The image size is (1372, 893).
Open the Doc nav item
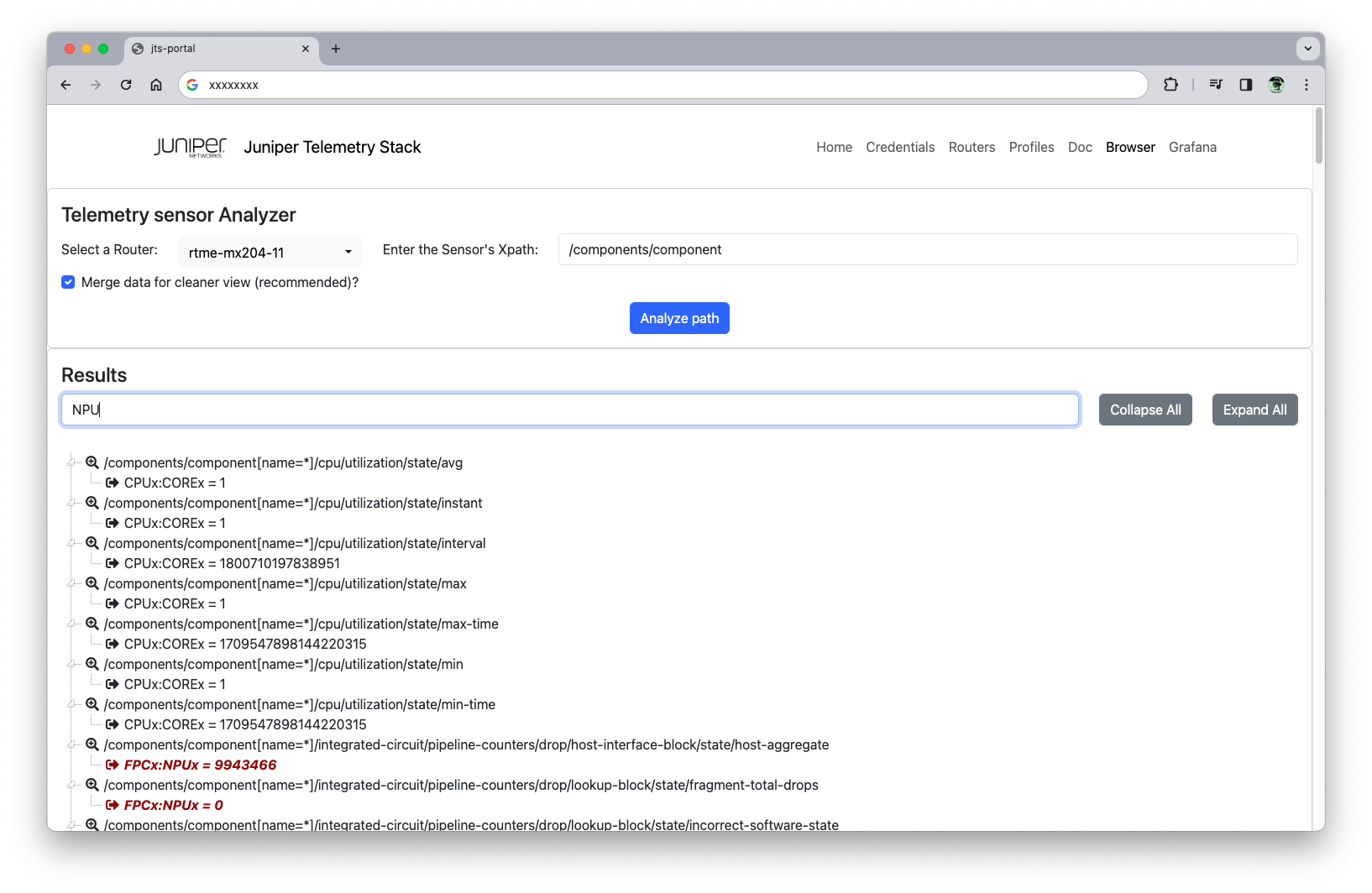1080,147
